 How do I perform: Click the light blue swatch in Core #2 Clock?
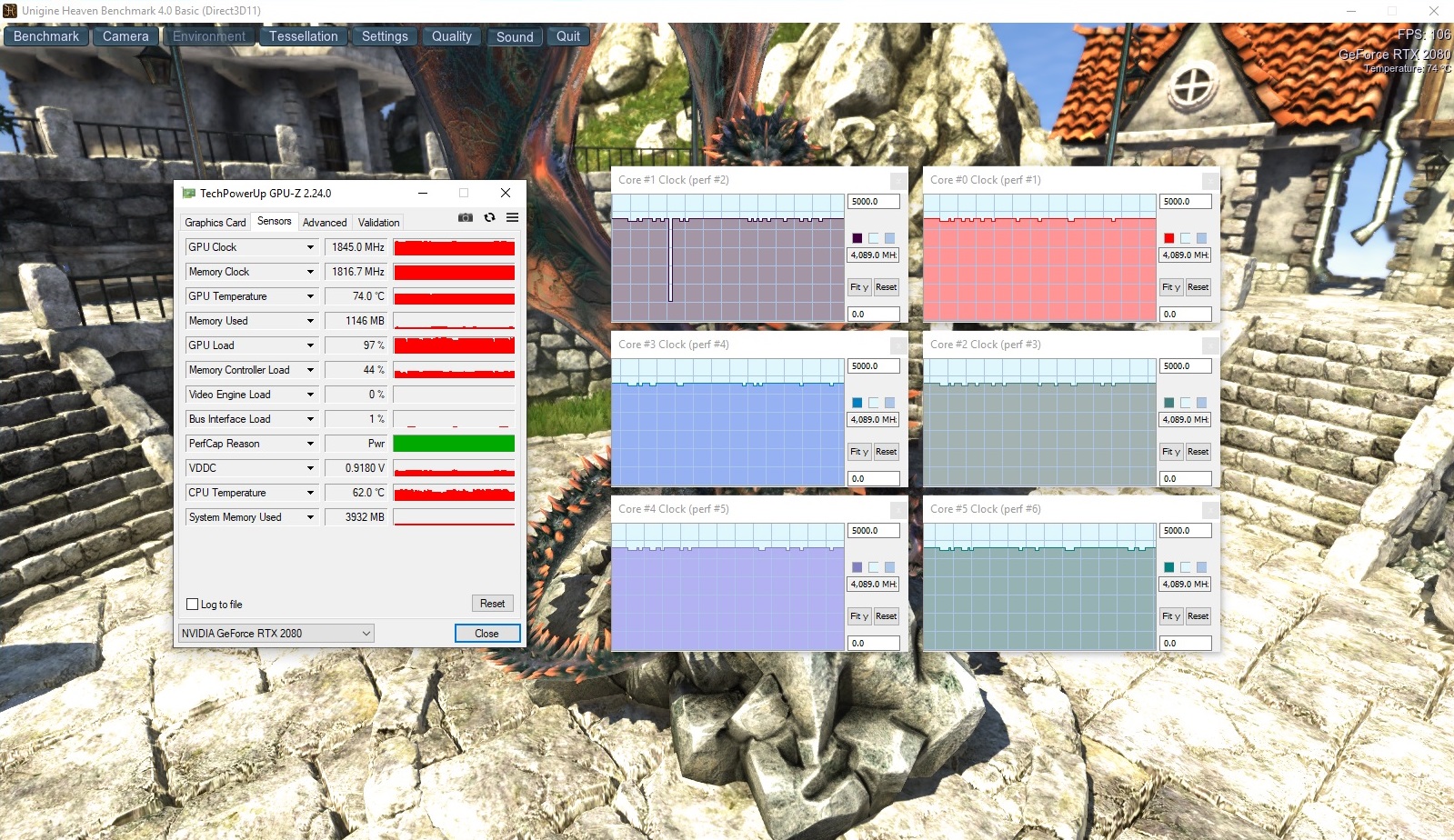1201,403
